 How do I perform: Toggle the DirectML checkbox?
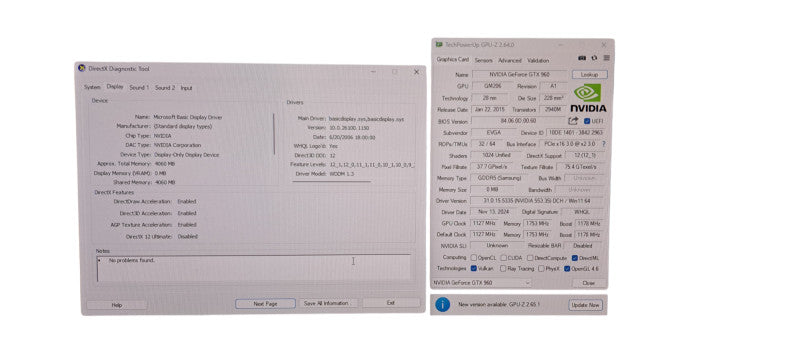(x=575, y=258)
